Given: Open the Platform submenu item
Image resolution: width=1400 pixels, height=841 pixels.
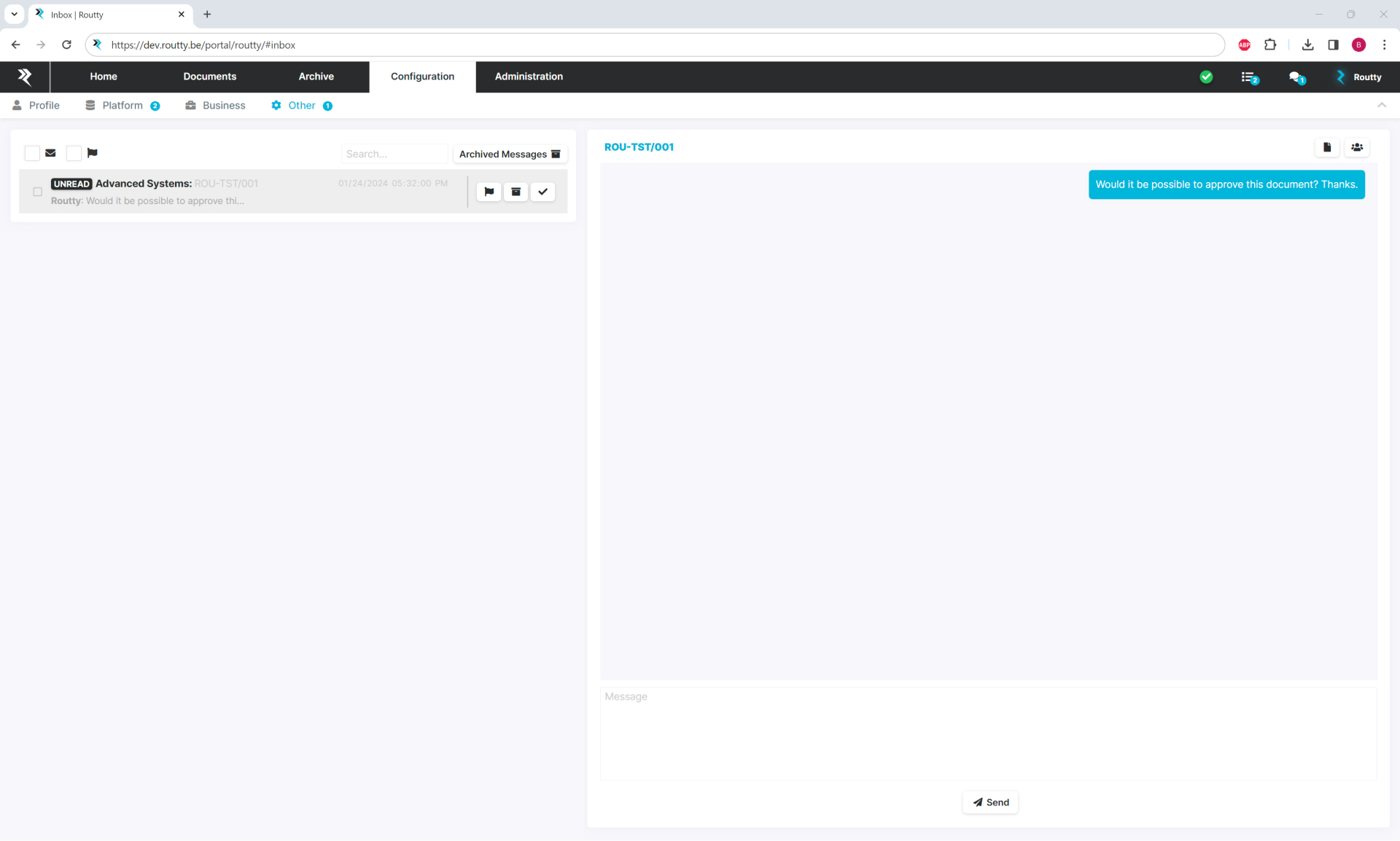Looking at the screenshot, I should 122,106.
